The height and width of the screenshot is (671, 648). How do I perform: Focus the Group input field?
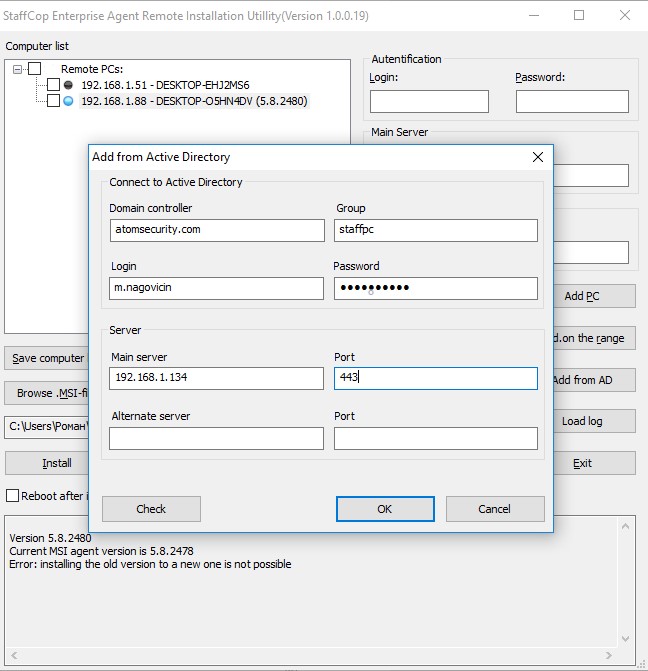click(x=435, y=230)
